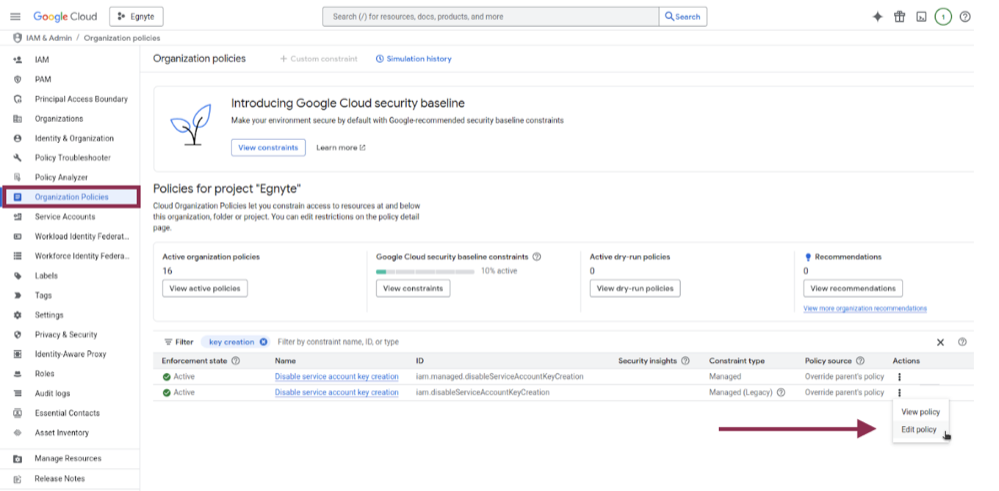Screen dimensions: 999x491
Task: Click the baseline constraints help icon
Action: click(x=536, y=257)
